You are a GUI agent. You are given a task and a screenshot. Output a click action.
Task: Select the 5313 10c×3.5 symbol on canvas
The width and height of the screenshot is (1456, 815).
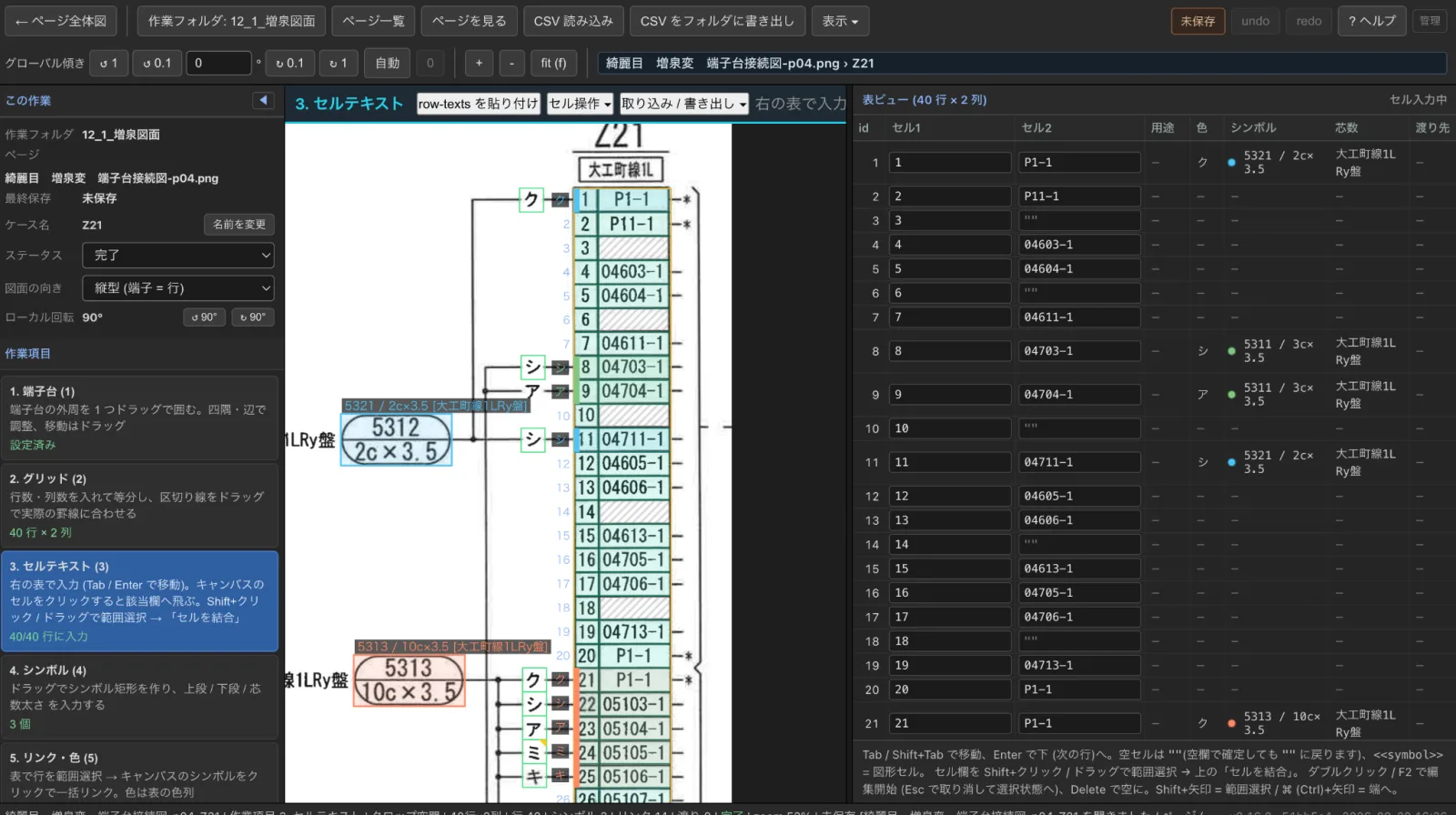pos(409,681)
